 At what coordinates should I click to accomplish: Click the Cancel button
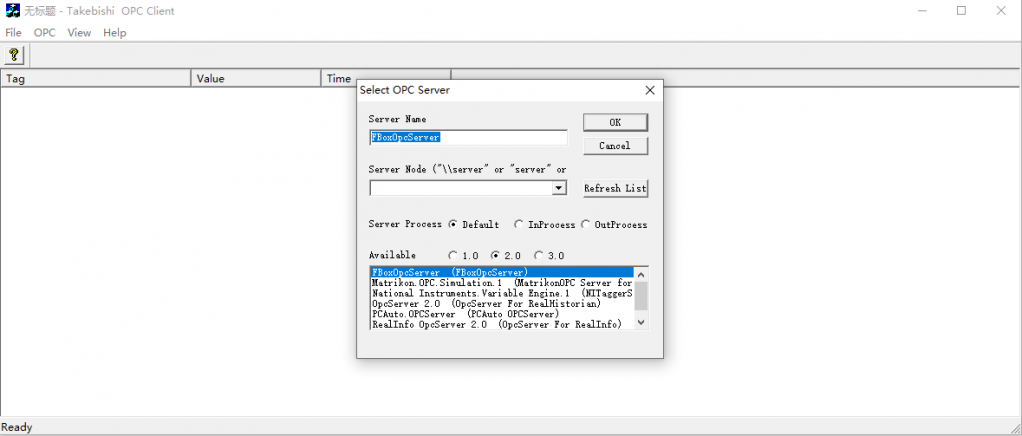(x=614, y=146)
